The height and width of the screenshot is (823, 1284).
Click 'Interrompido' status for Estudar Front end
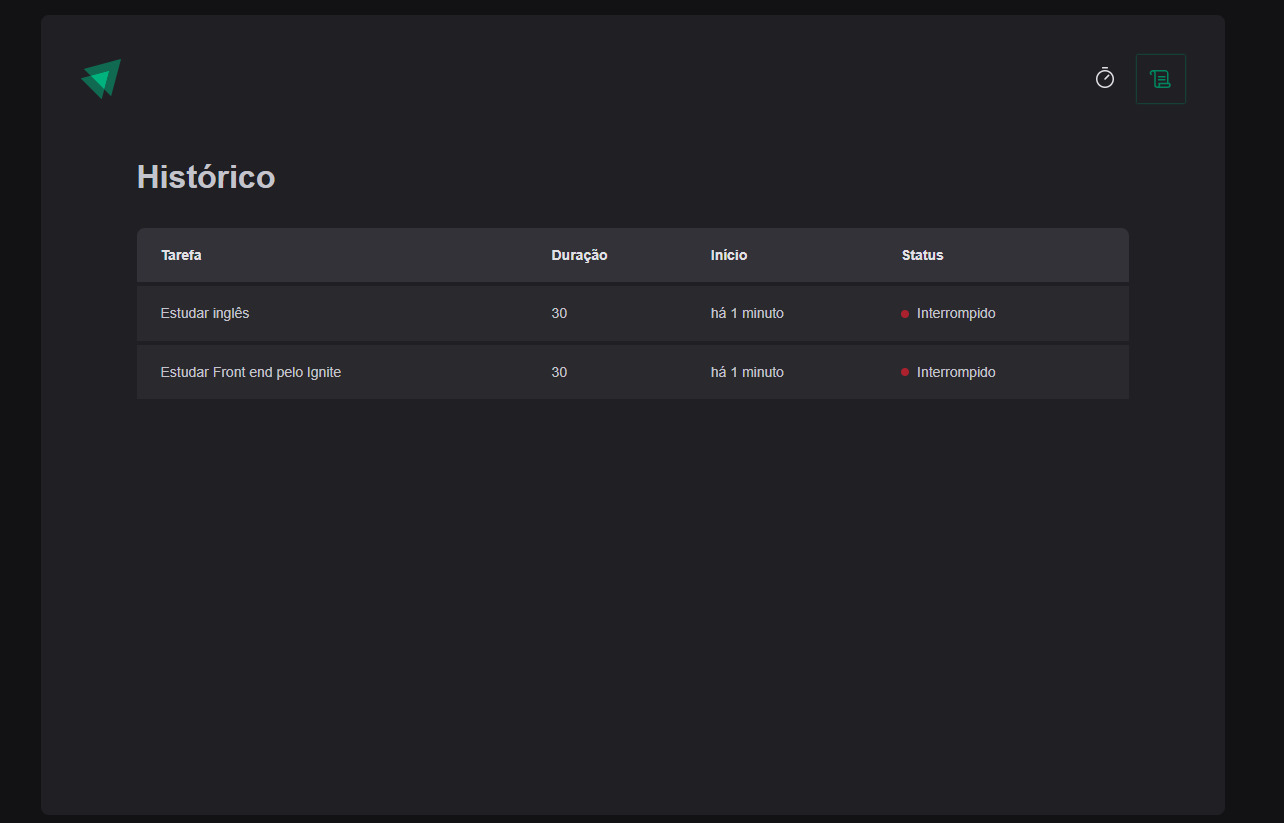(x=956, y=372)
